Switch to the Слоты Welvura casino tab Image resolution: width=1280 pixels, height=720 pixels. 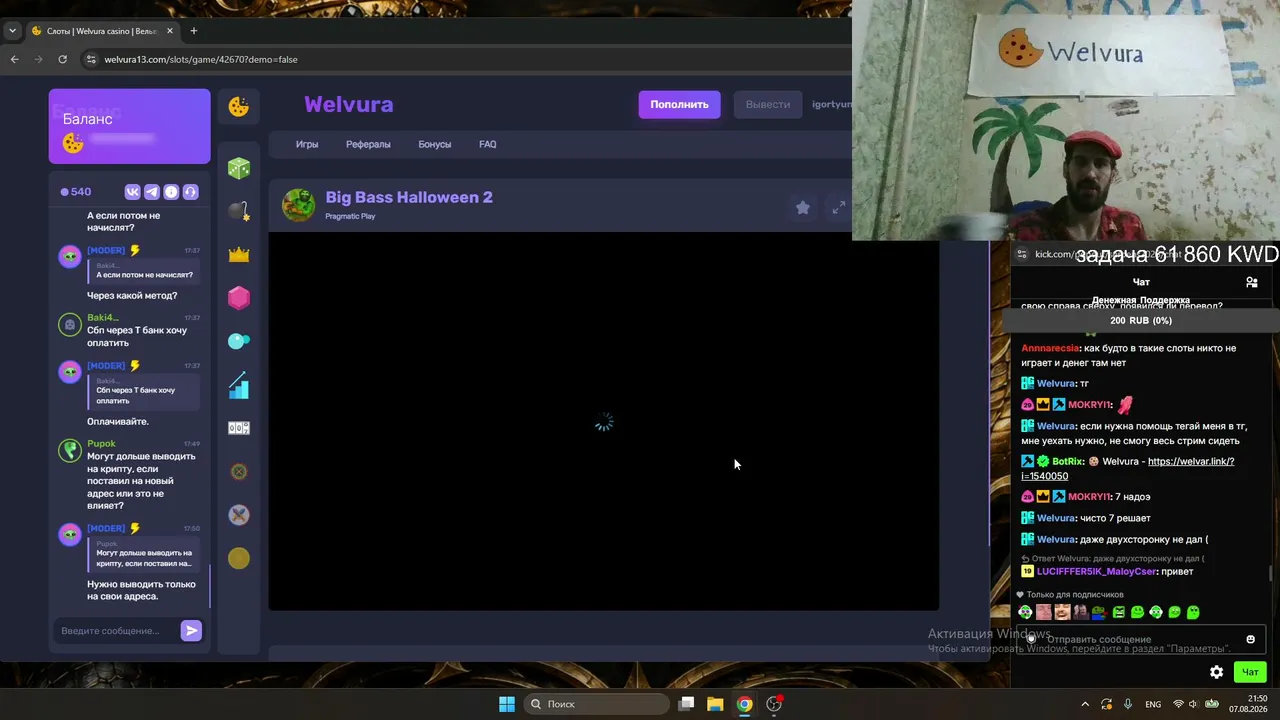103,31
